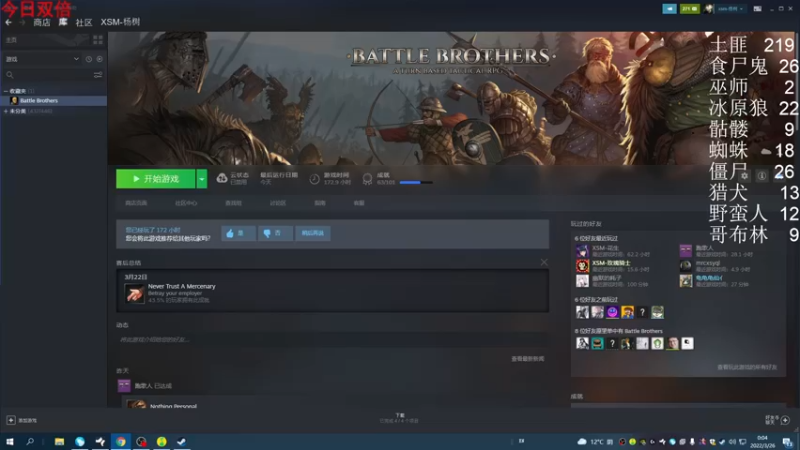
Task: Open the white square wishlist friend avatar
Action: (687, 343)
